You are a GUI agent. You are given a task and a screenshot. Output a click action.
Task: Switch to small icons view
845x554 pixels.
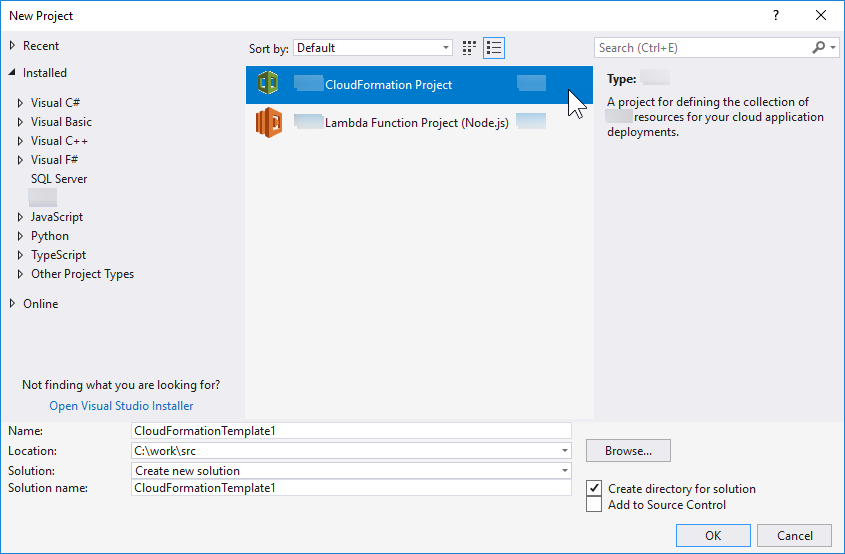tap(470, 48)
